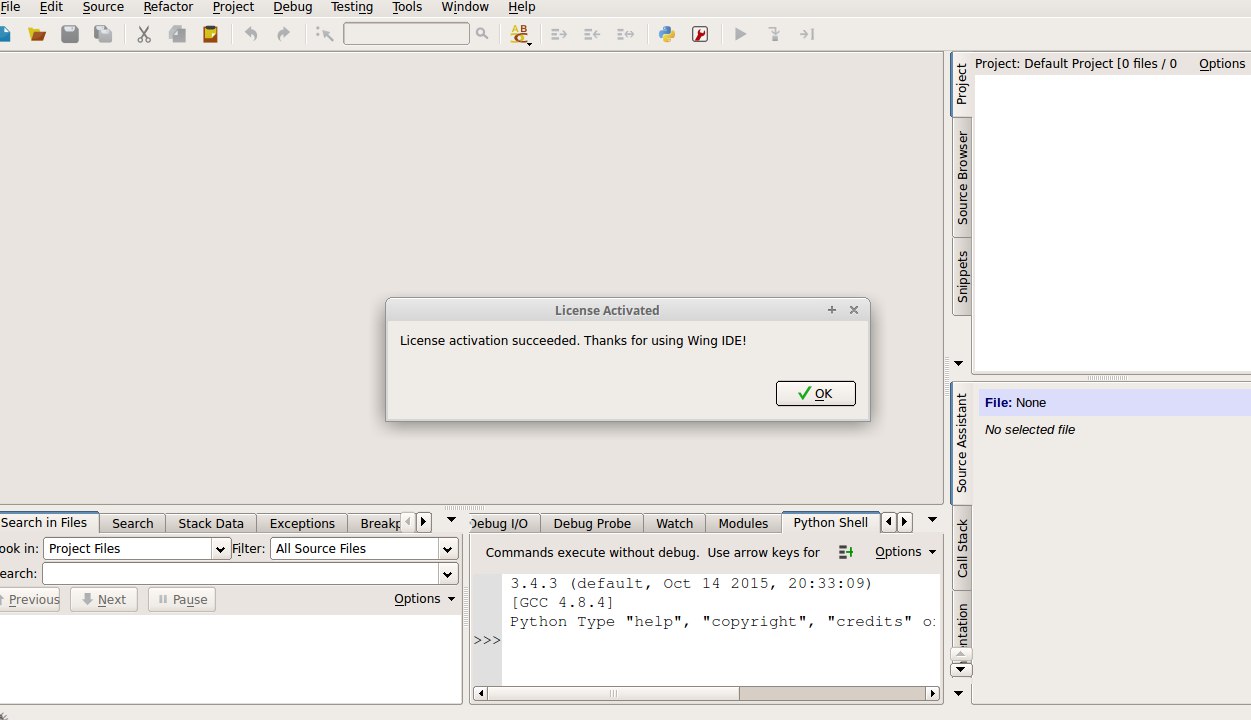This screenshot has width=1251, height=720.
Task: Click the Python Shell green plus list icon
Action: [x=846, y=551]
